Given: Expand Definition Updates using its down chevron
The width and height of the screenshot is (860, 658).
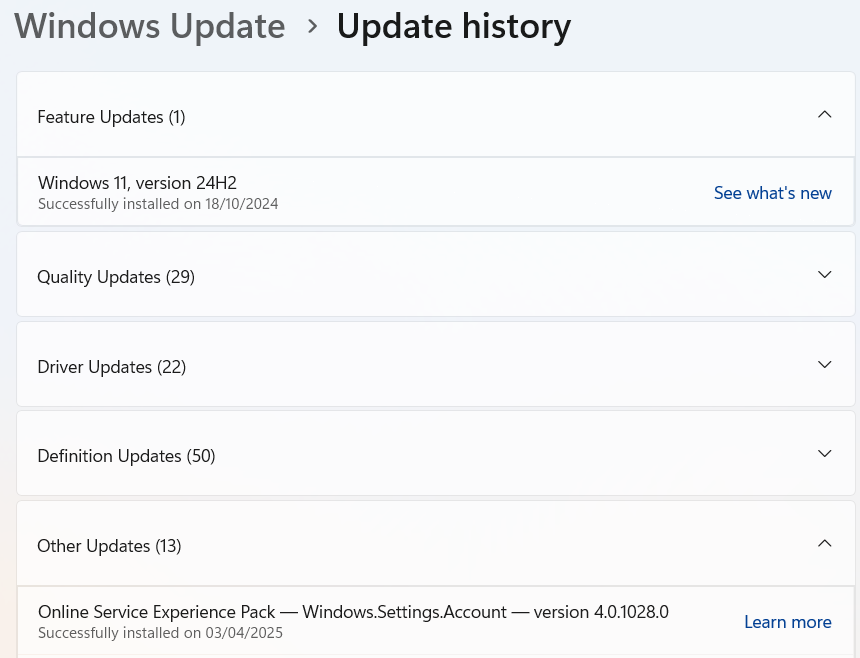Looking at the screenshot, I should tap(824, 454).
